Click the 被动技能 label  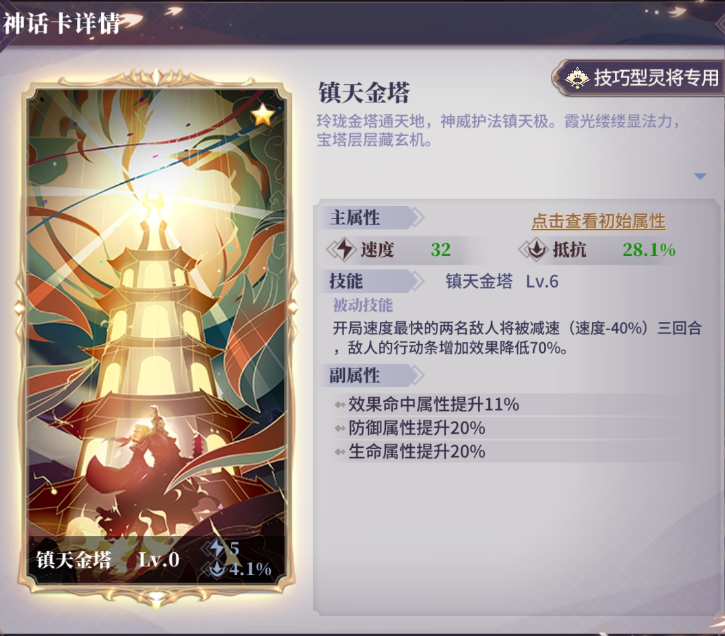pos(363,306)
